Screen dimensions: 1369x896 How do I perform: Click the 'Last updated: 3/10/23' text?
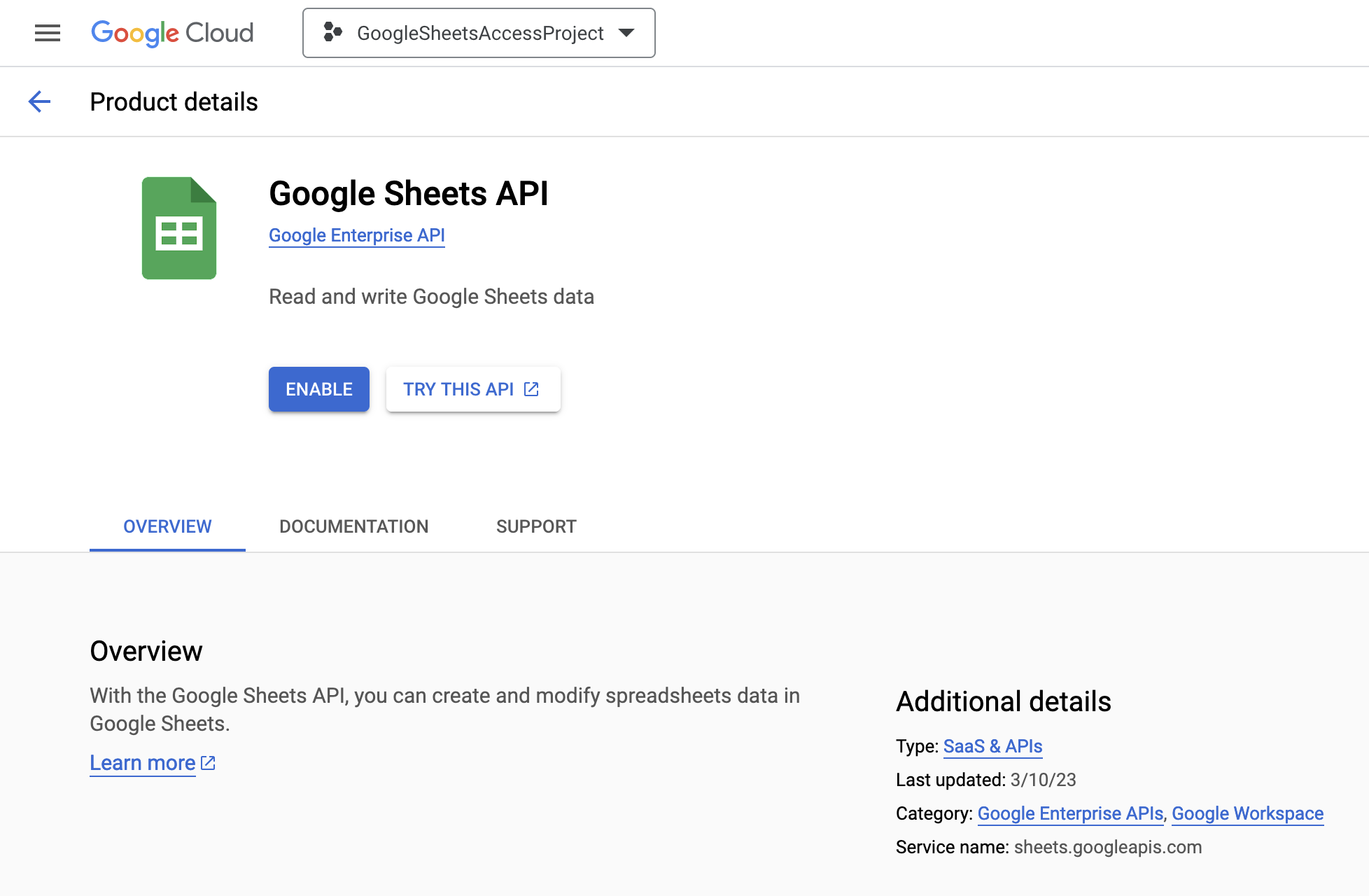(986, 780)
